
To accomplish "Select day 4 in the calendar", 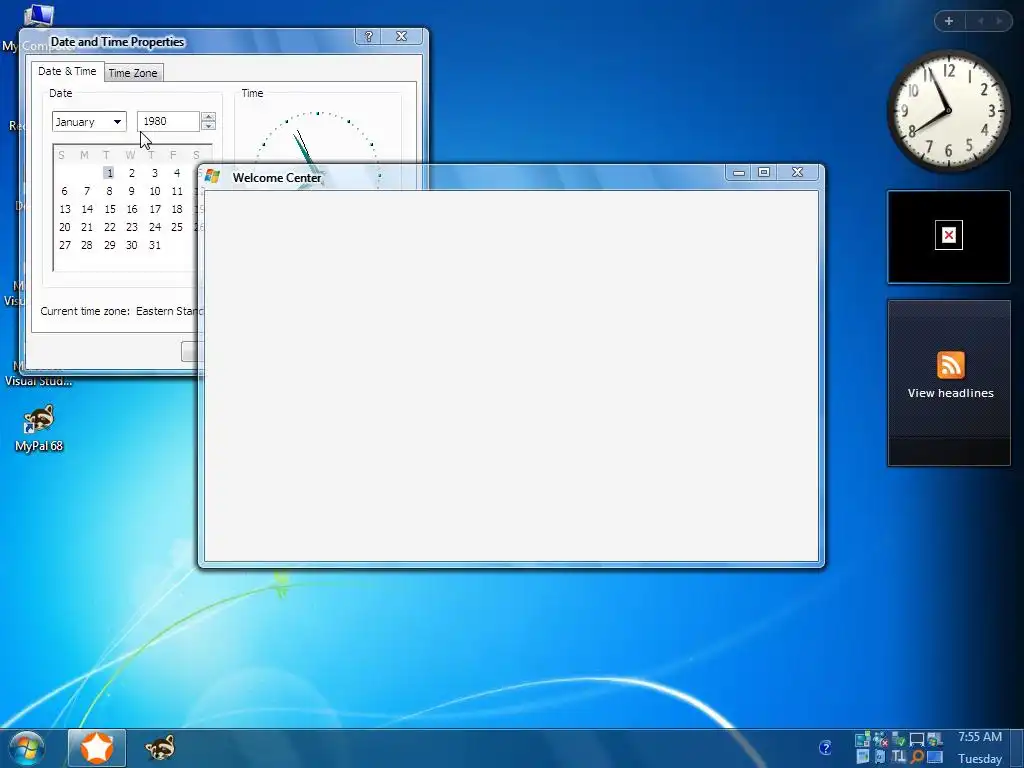I will pos(177,173).
